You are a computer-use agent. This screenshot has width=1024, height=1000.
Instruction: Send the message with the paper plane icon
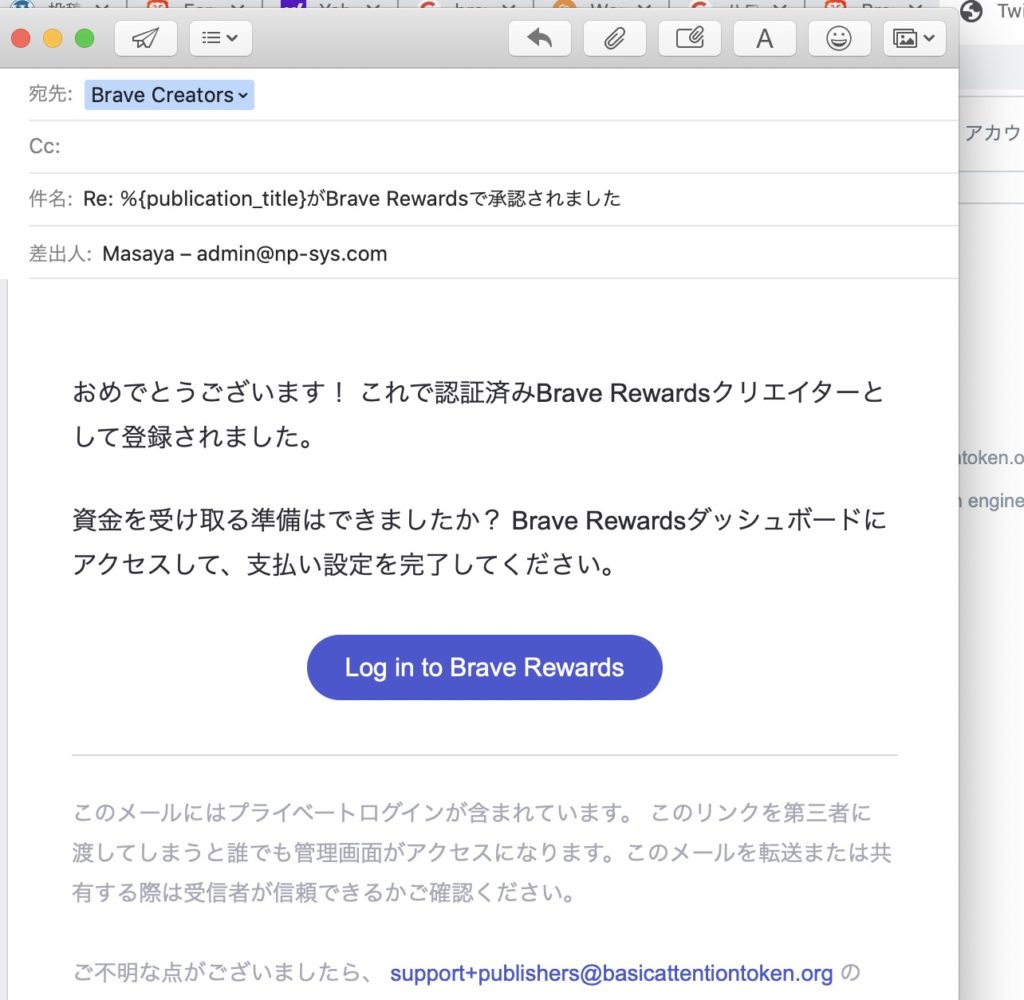click(x=146, y=39)
